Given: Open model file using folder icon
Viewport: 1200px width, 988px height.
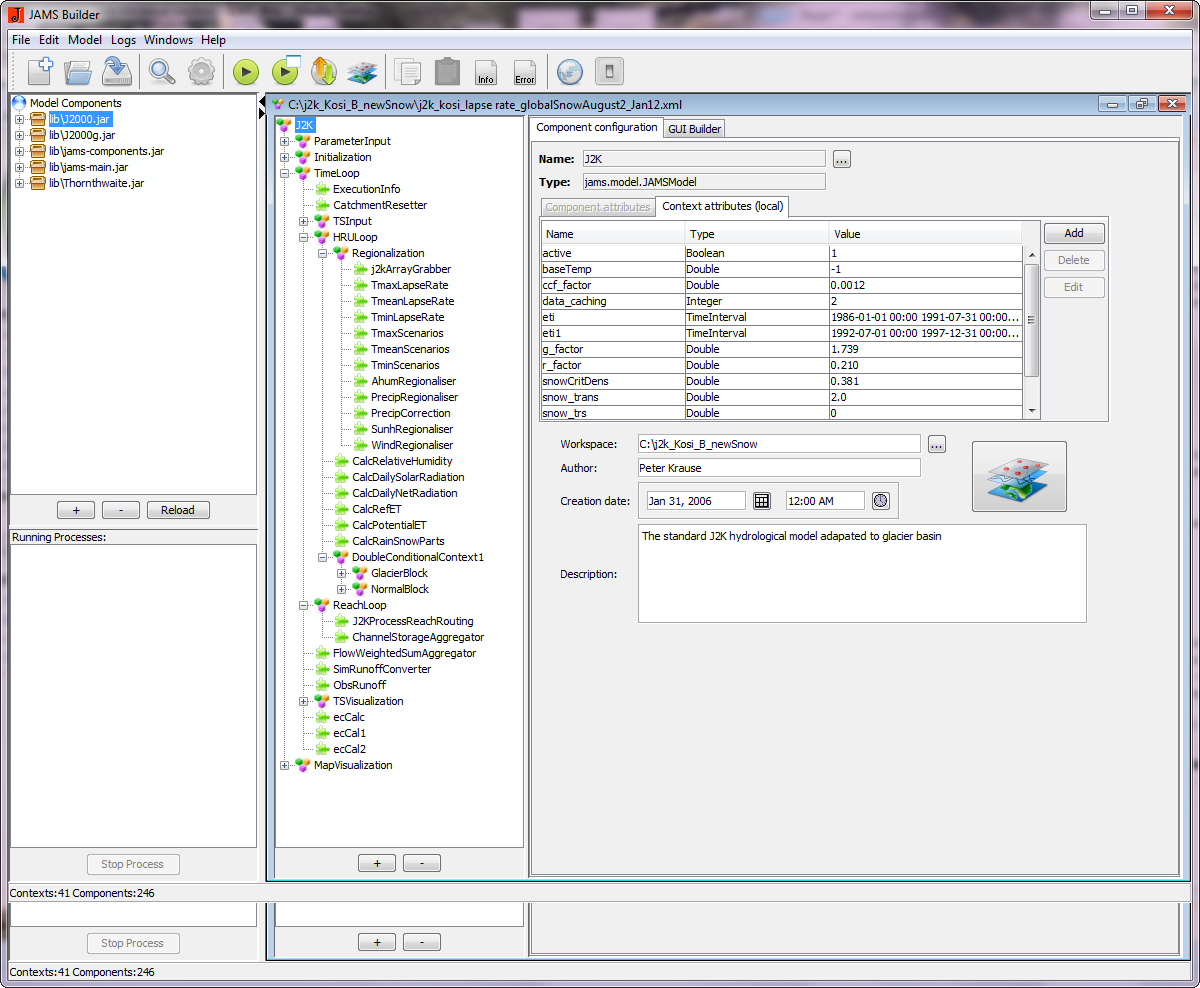Looking at the screenshot, I should click(78, 71).
